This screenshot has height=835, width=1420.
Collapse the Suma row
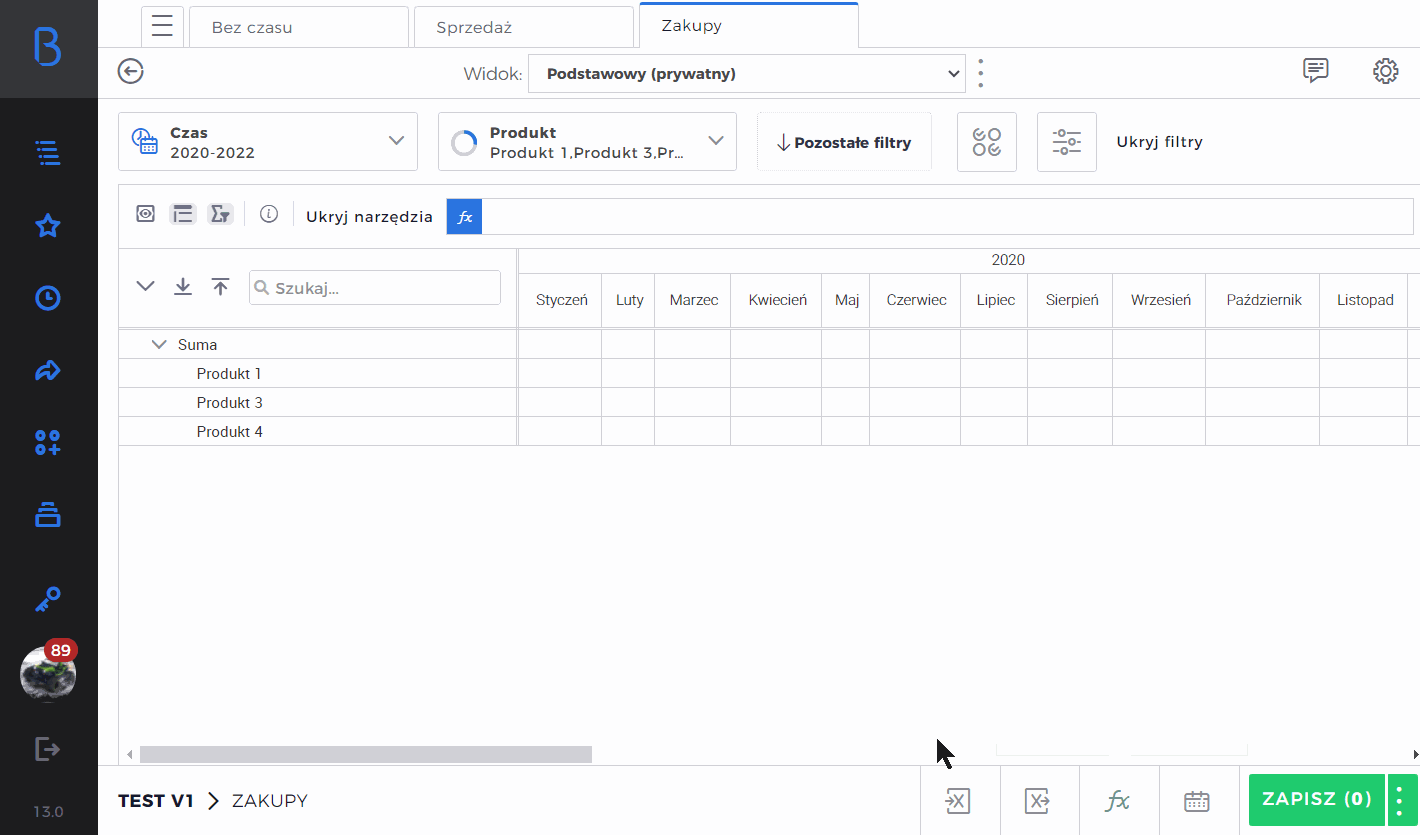(158, 344)
